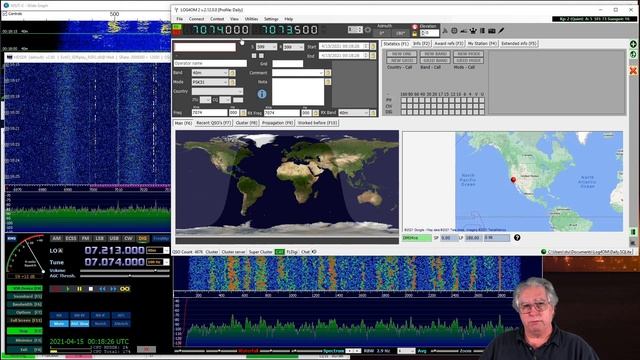Click the fast-forward button in HDSDR
This screenshot has height=360, width=640.
point(113,289)
